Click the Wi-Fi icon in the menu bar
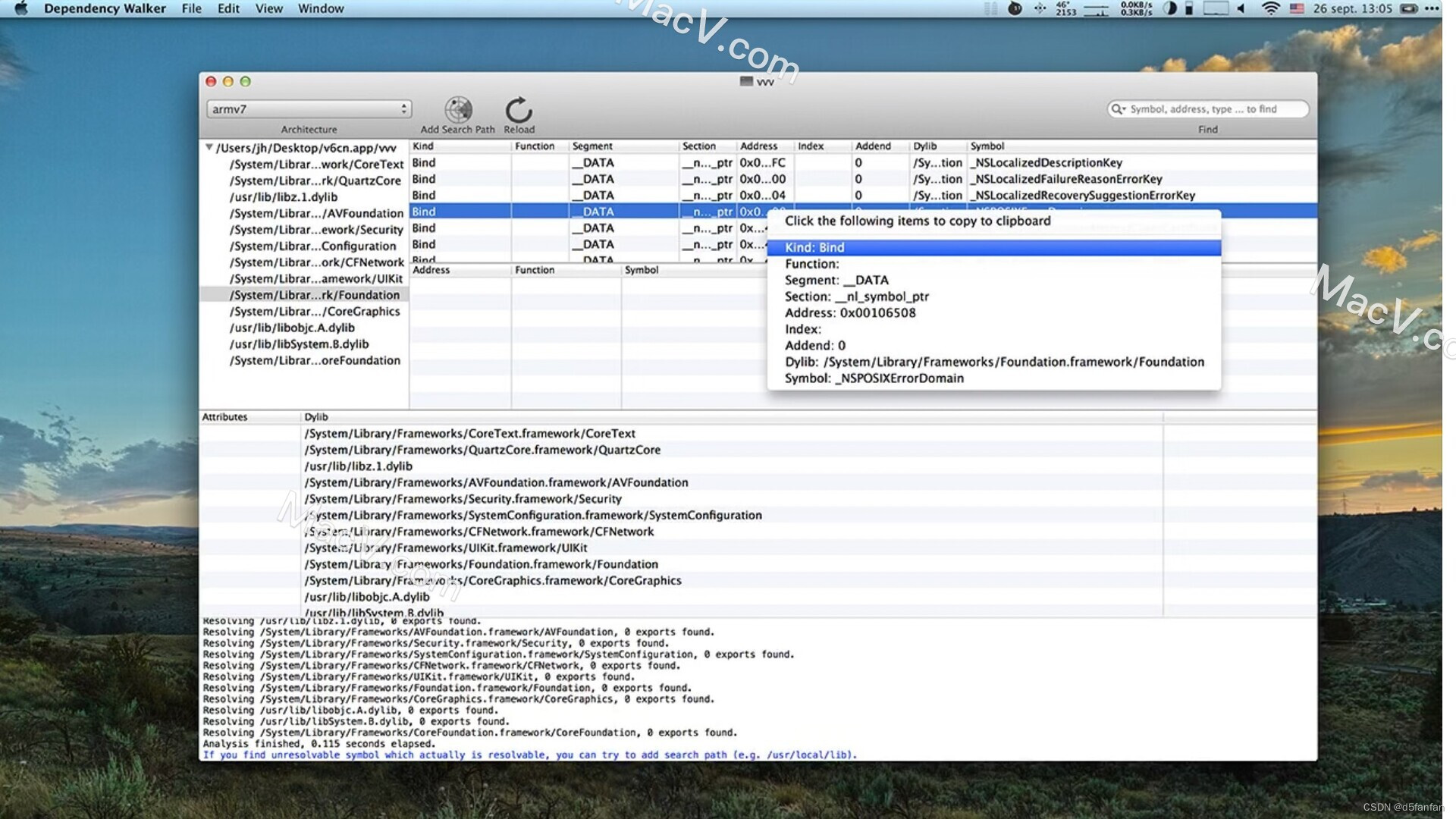The height and width of the screenshot is (819, 1456). click(1271, 9)
